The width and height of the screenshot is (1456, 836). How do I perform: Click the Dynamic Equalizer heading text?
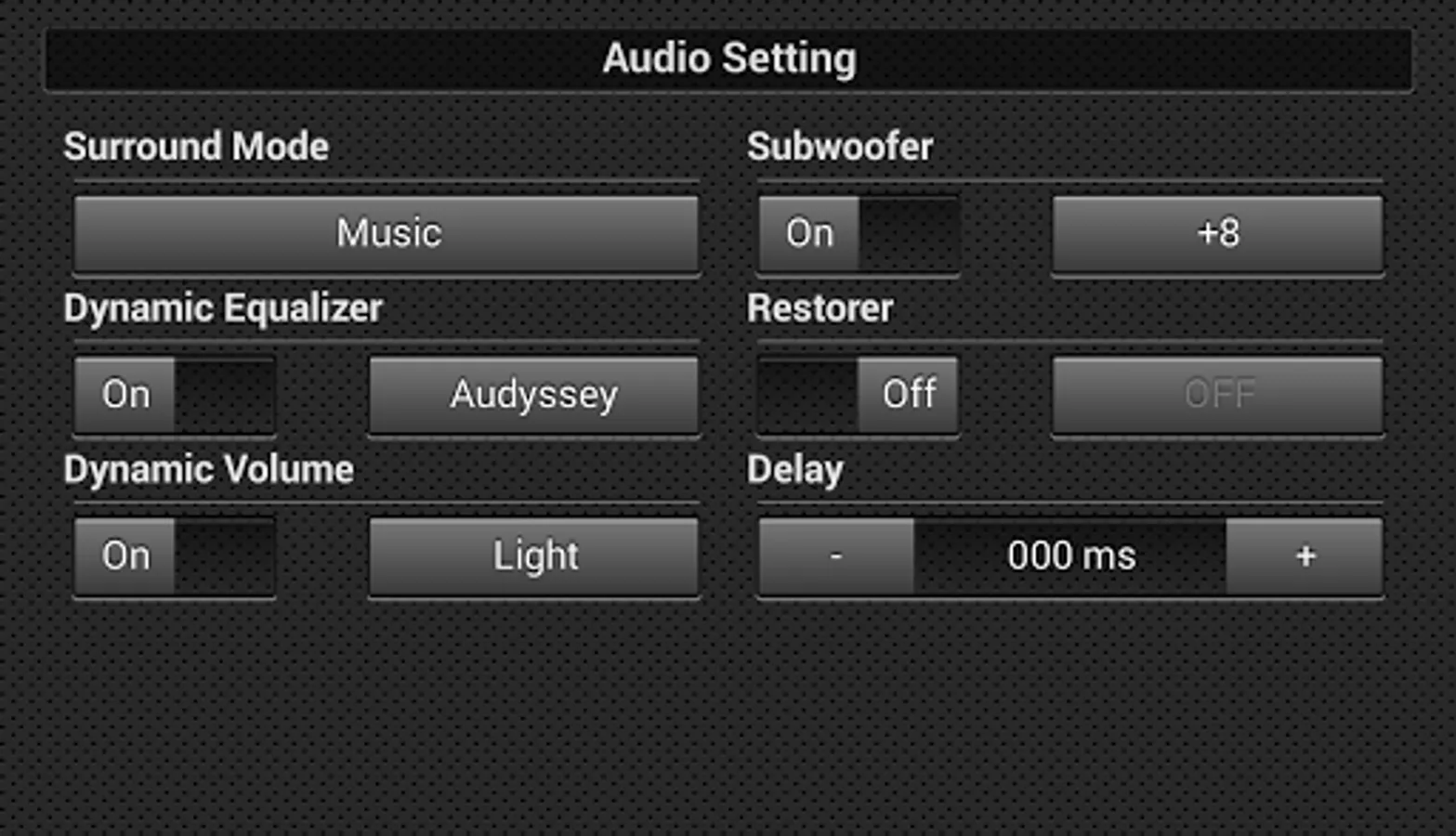pyautogui.click(x=223, y=308)
